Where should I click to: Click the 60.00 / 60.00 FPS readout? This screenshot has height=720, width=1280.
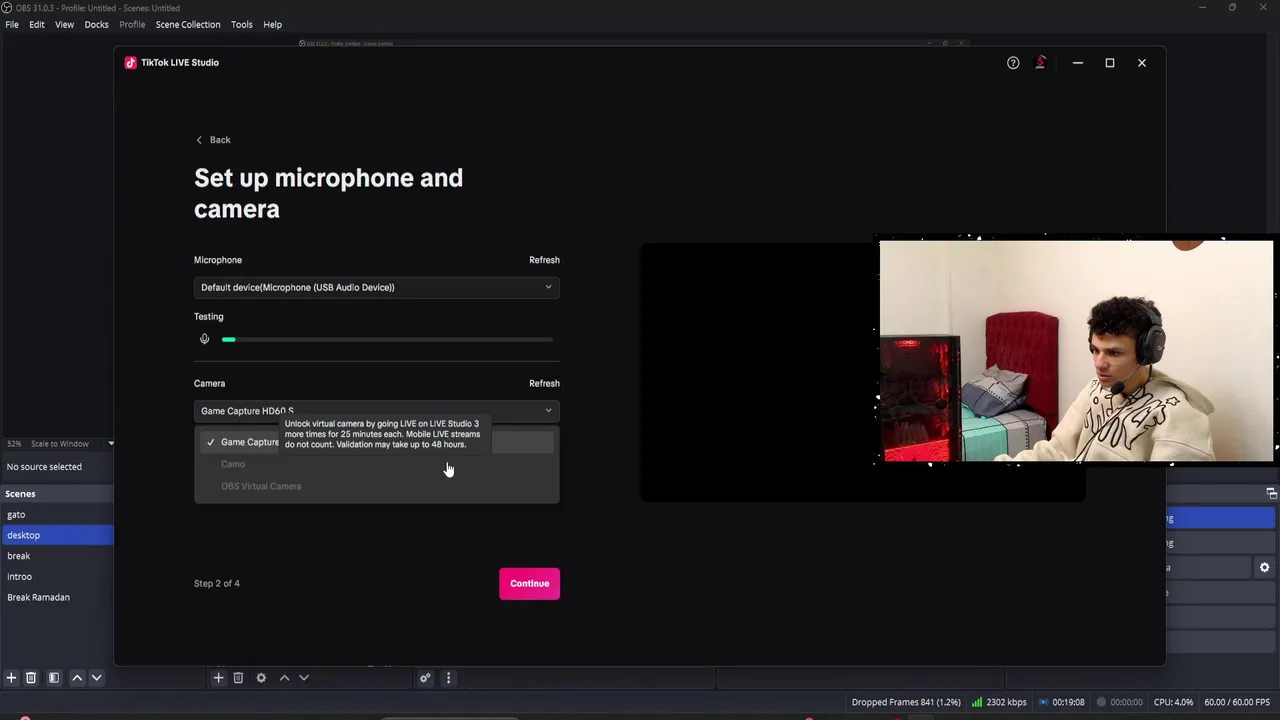(x=1237, y=702)
